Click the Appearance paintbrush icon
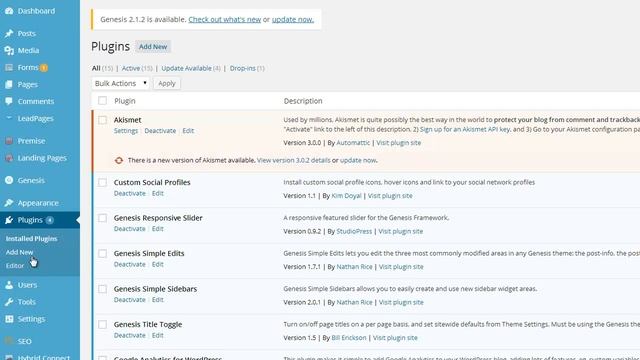This screenshot has height=360, width=640. [9, 203]
